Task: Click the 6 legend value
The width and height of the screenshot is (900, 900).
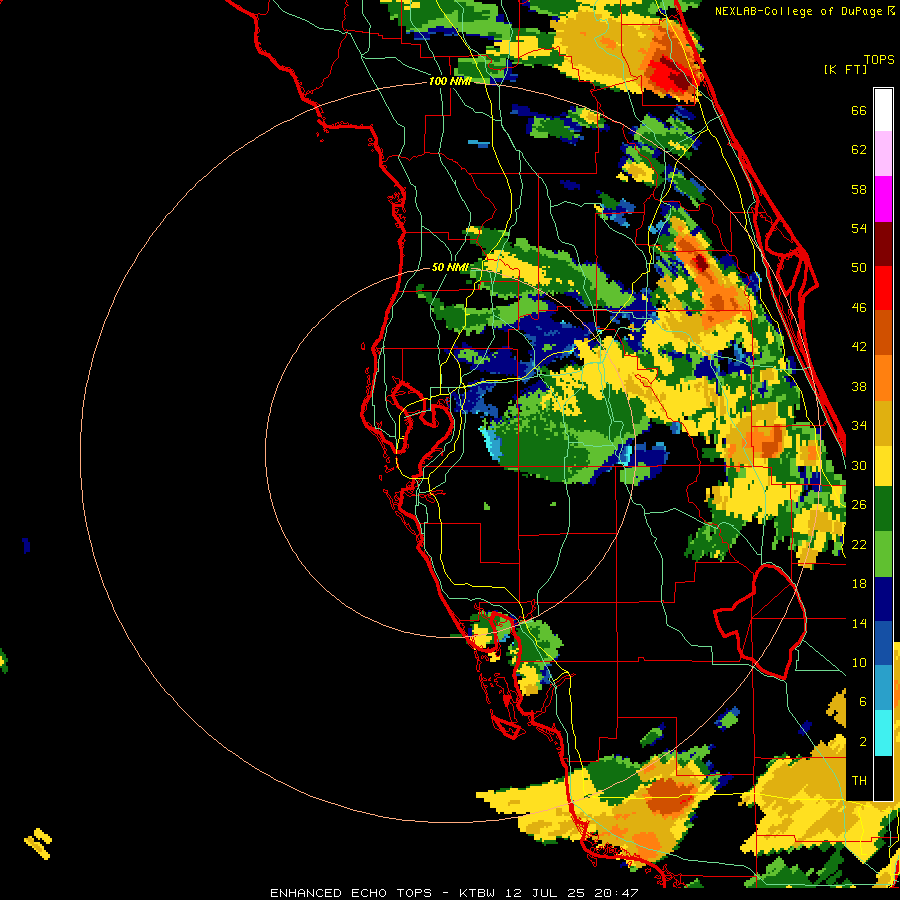Action: 863,702
